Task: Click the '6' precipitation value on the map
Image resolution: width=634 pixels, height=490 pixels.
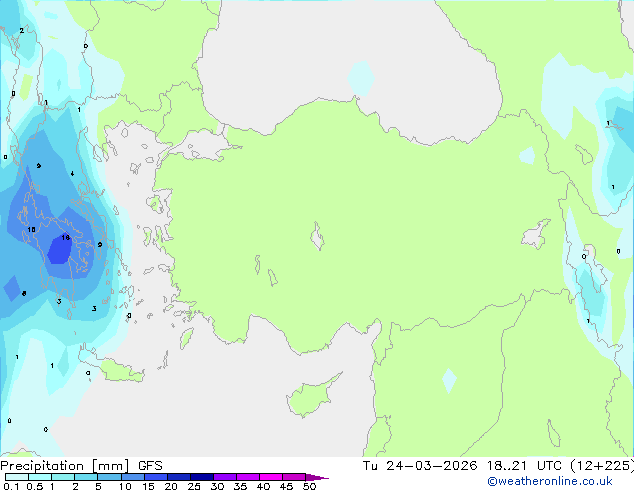Action: click(x=24, y=294)
